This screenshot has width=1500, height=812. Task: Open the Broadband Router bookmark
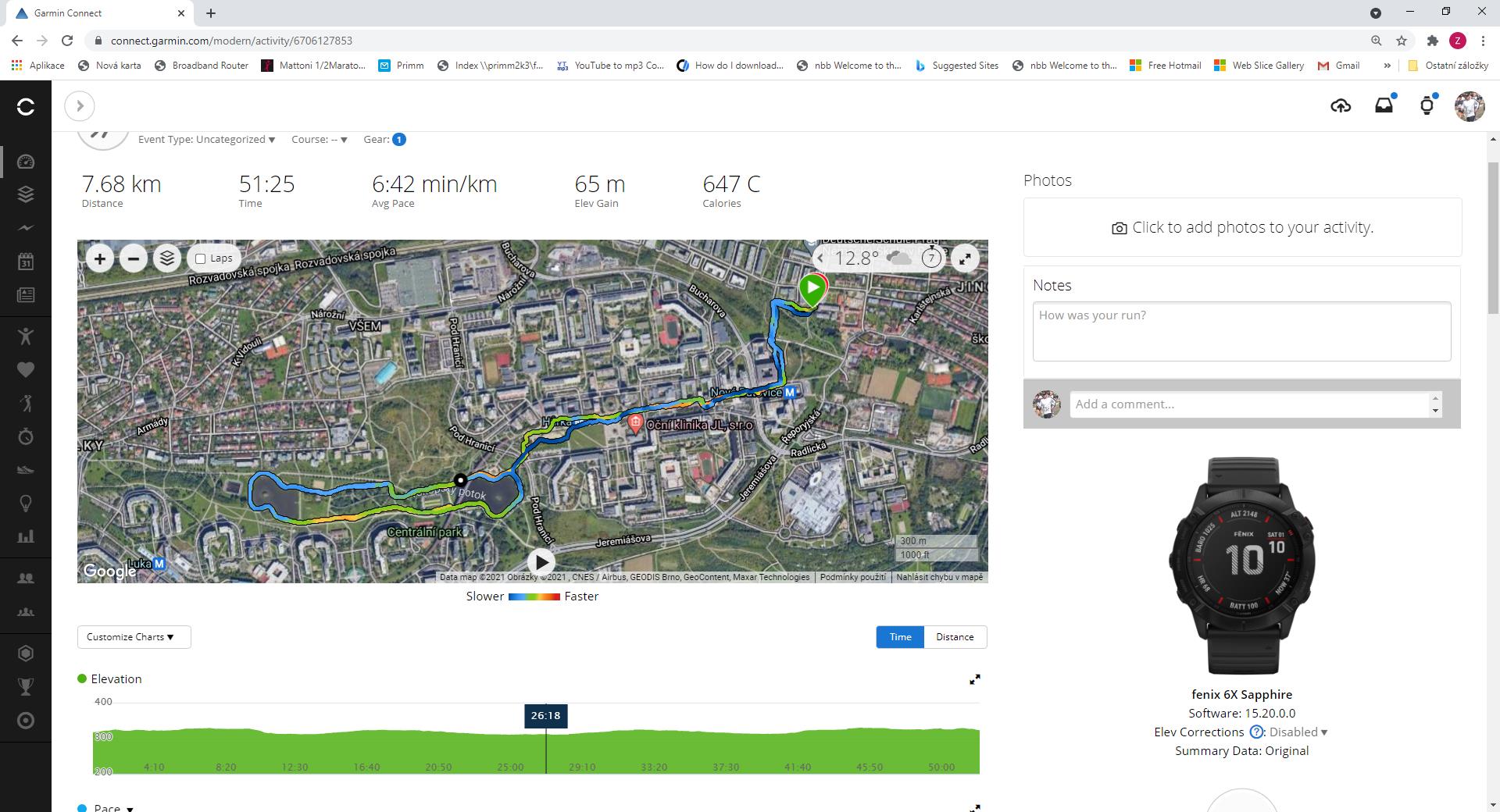click(202, 66)
